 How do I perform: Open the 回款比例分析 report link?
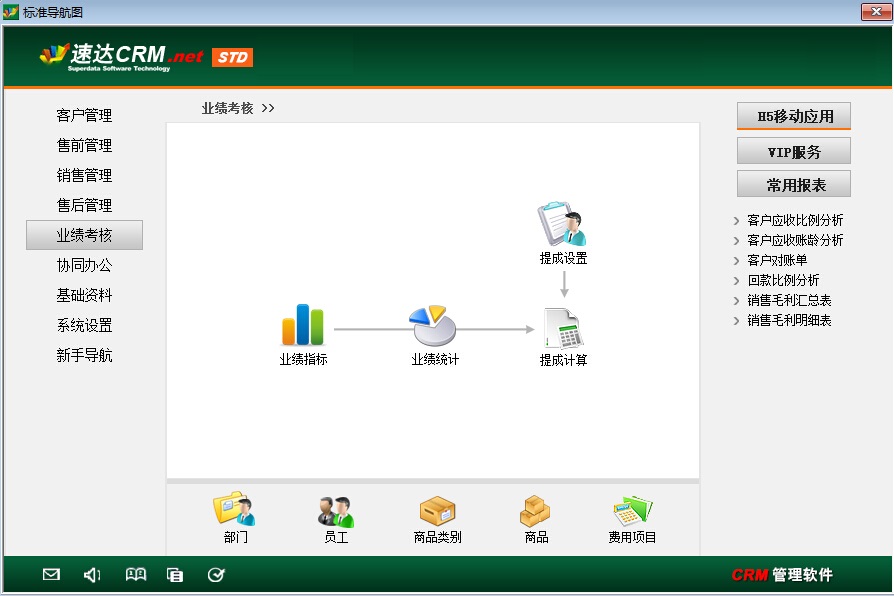point(783,280)
